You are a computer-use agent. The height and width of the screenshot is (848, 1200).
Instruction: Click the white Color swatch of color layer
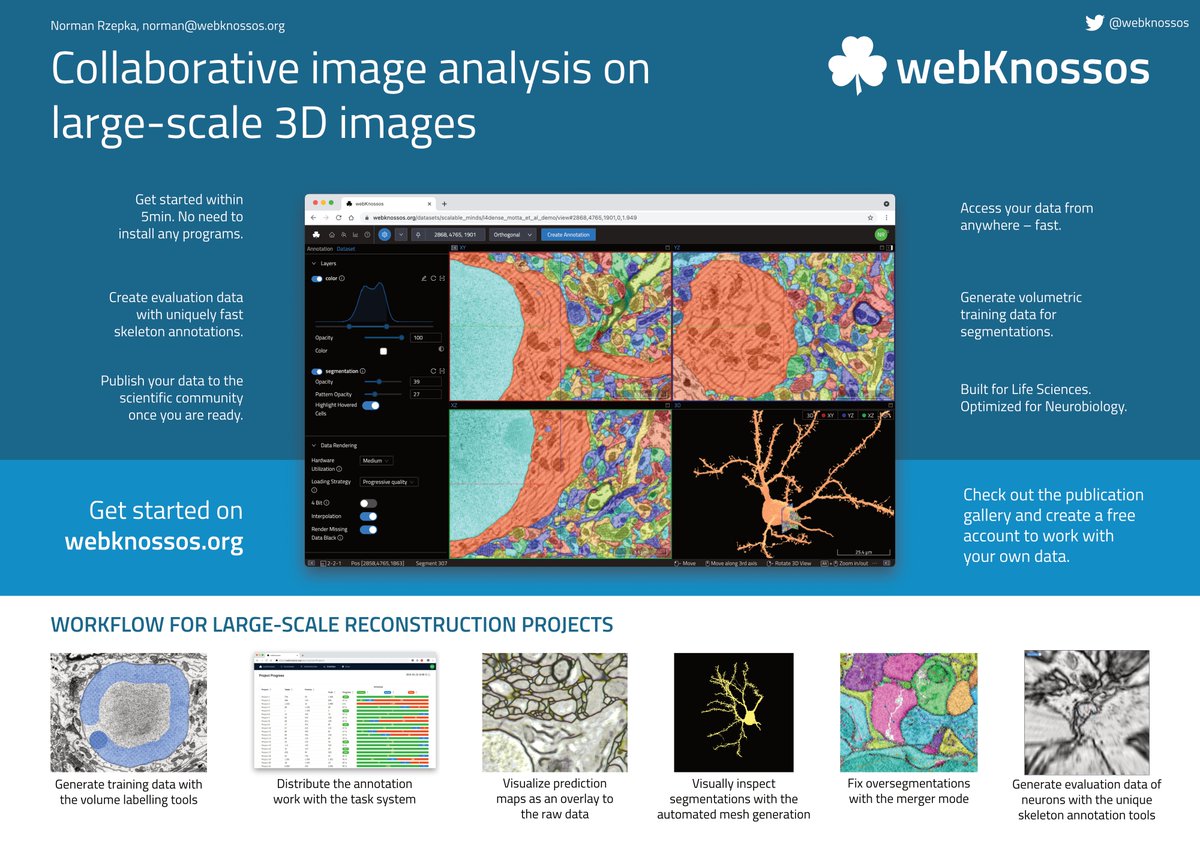pyautogui.click(x=383, y=351)
